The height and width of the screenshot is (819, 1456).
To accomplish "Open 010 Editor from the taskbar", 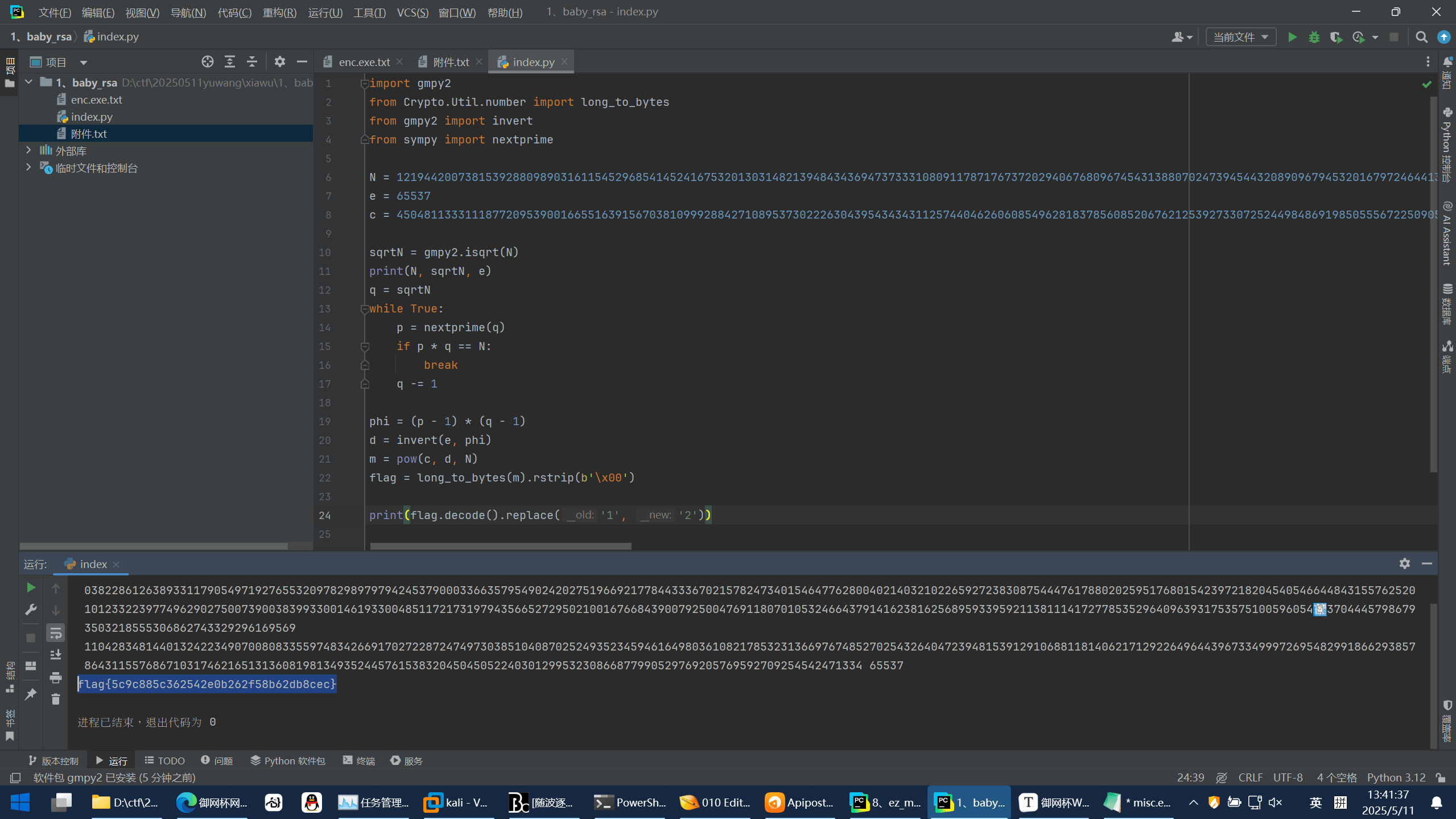I will coord(715,802).
